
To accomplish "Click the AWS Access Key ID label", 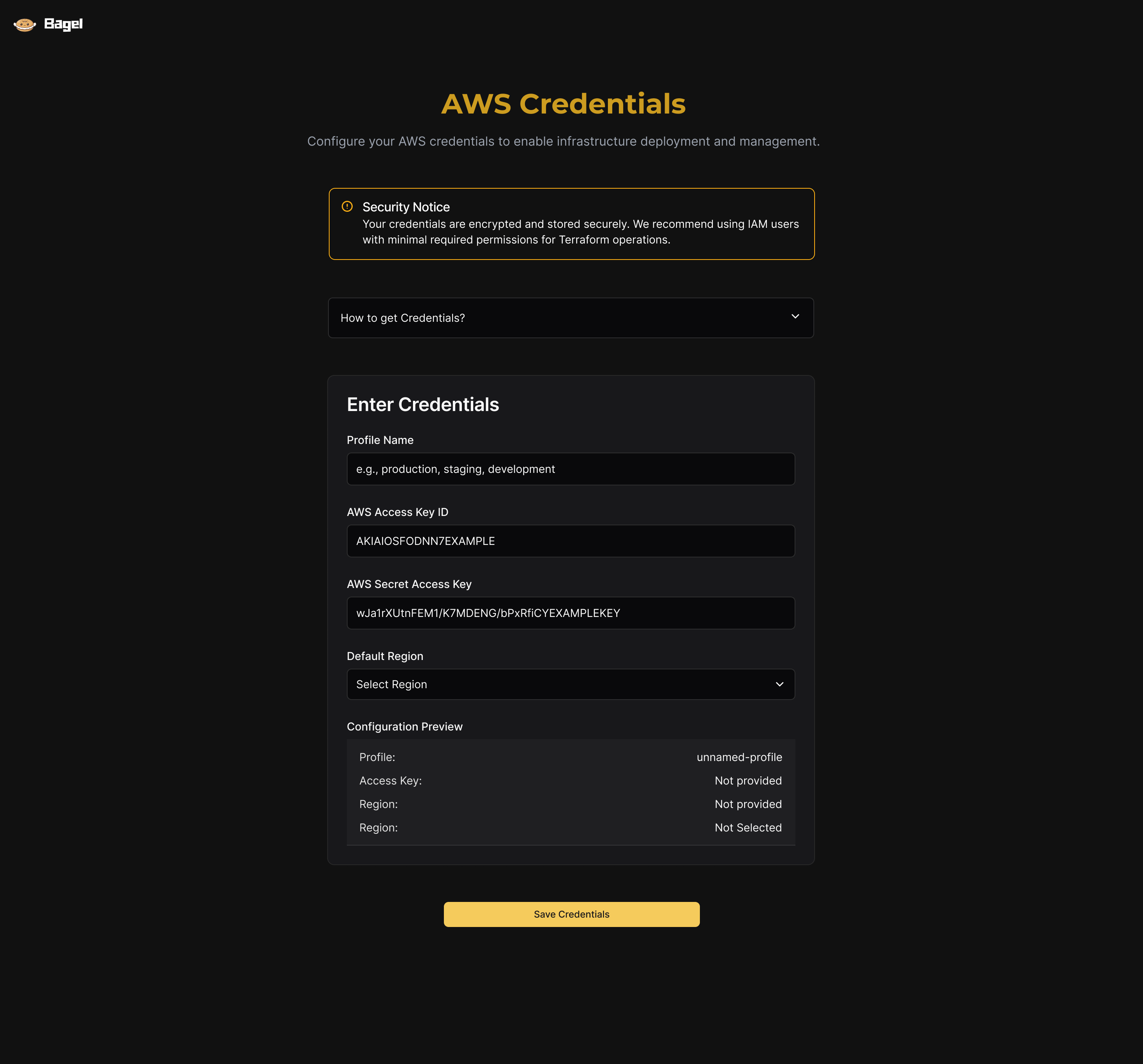I will (x=397, y=512).
